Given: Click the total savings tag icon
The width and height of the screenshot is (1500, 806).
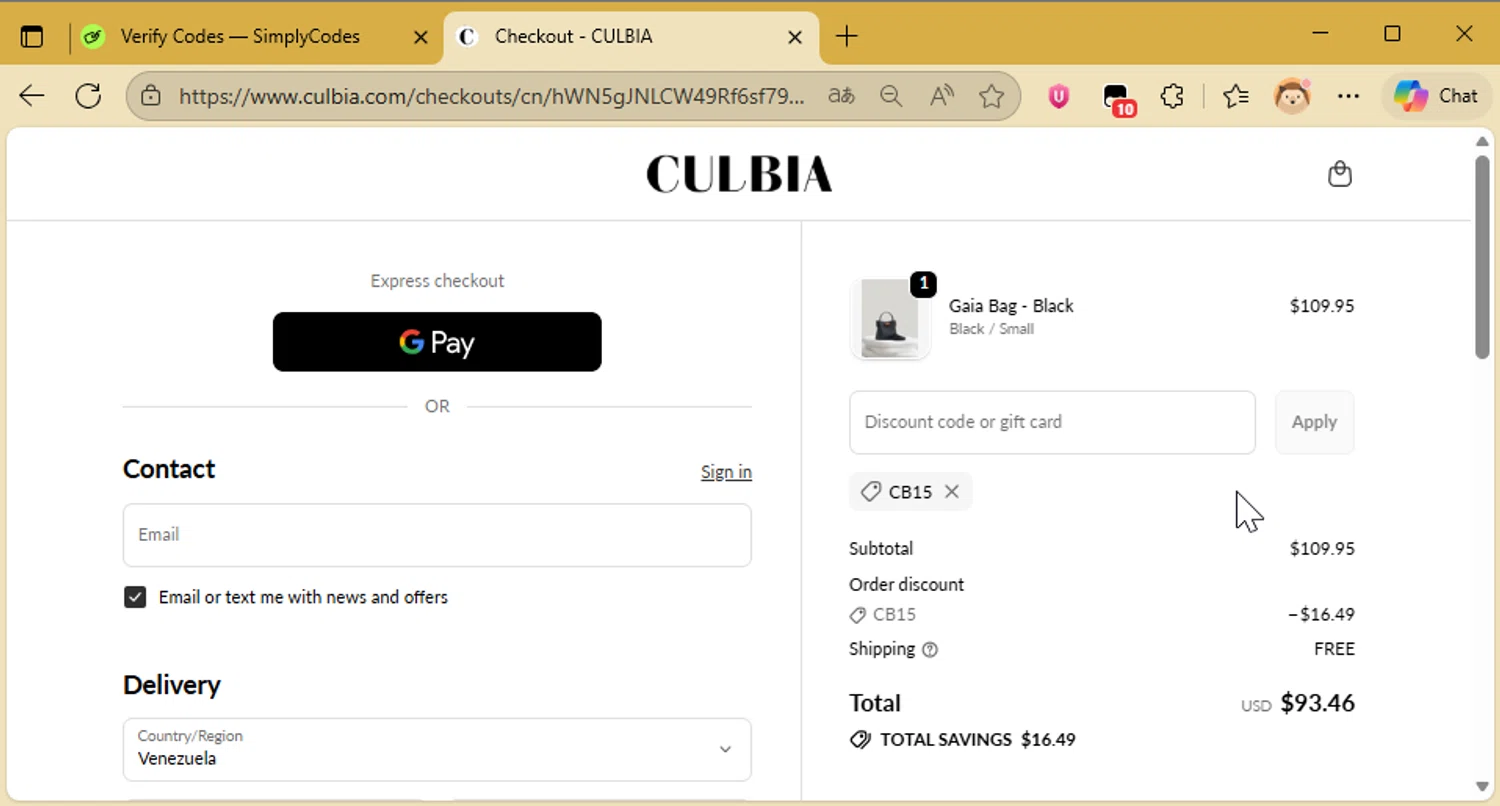Looking at the screenshot, I should 860,740.
